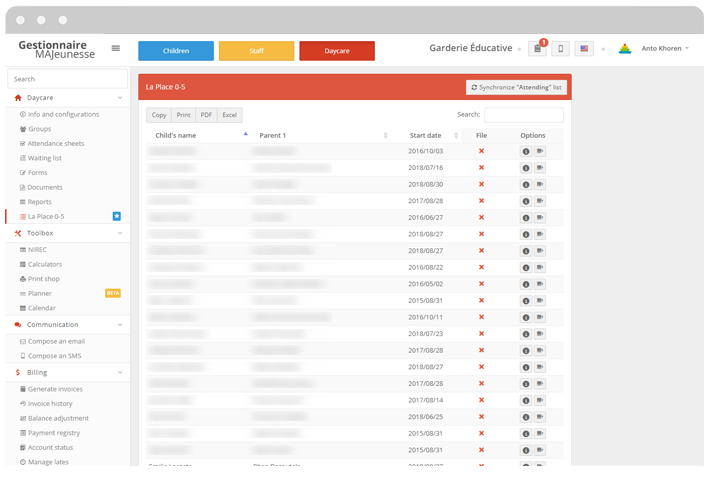Click the mobile device icon
Image resolution: width=710 pixels, height=478 pixels.
561,49
